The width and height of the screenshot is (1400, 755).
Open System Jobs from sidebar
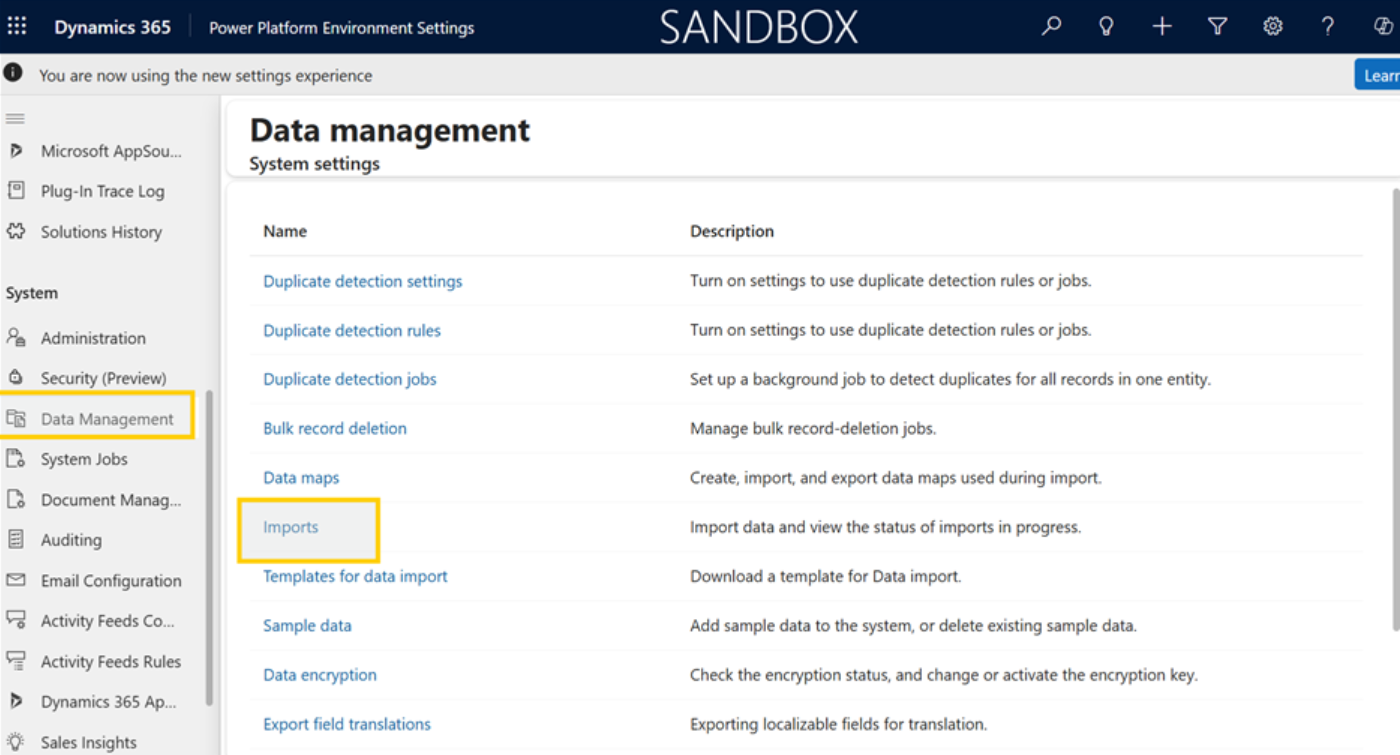coord(84,459)
